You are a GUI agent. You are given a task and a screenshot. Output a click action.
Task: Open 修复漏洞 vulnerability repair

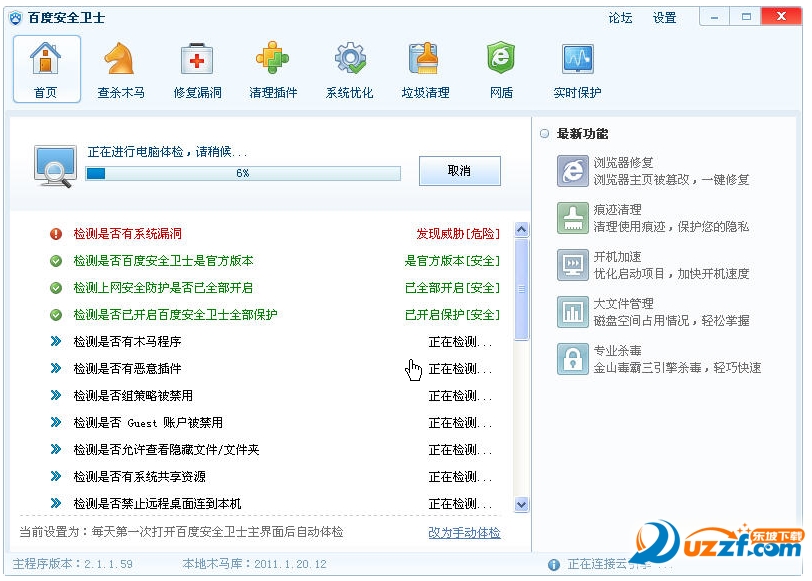tap(197, 69)
